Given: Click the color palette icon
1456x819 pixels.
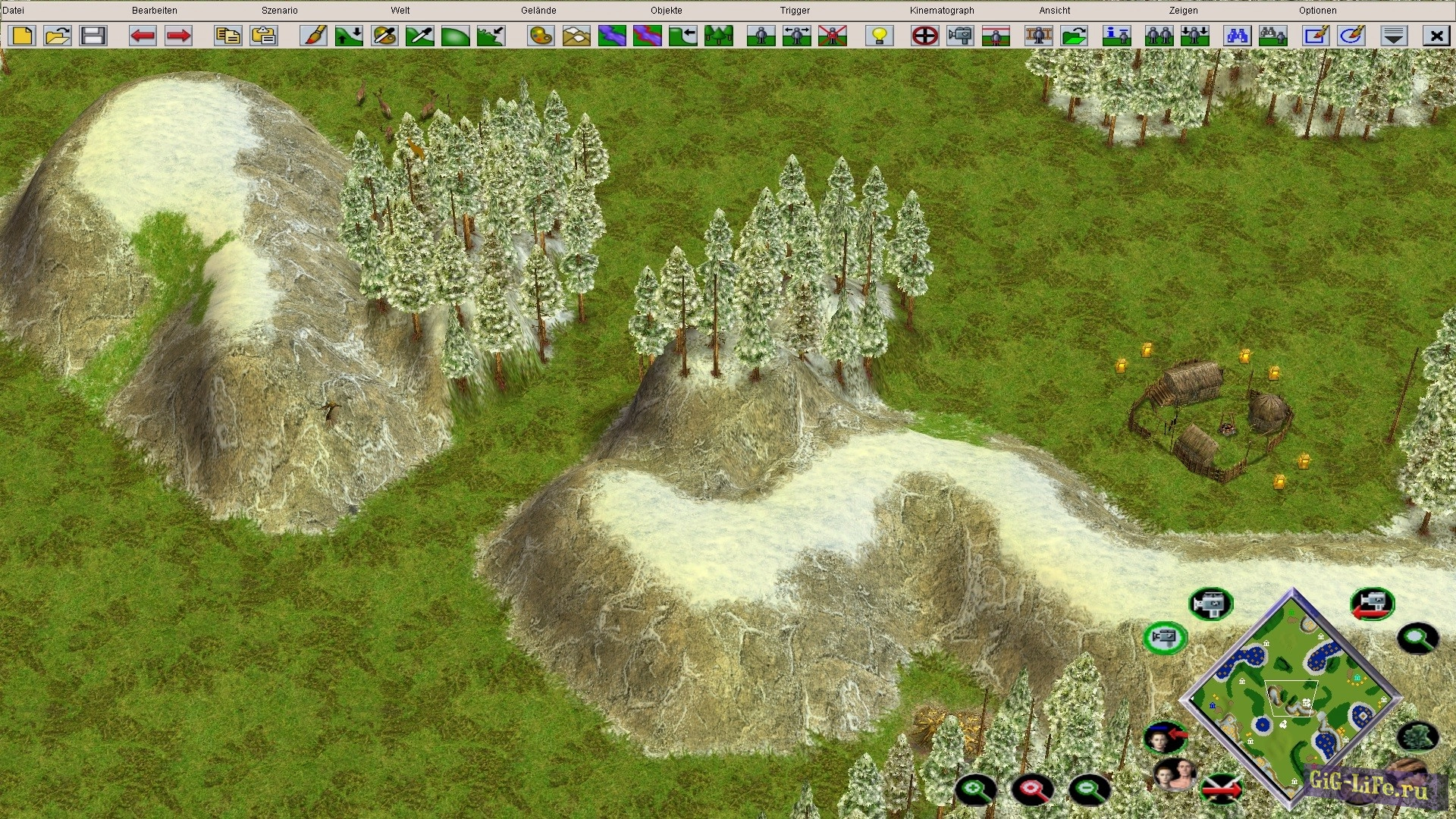Looking at the screenshot, I should click(541, 36).
